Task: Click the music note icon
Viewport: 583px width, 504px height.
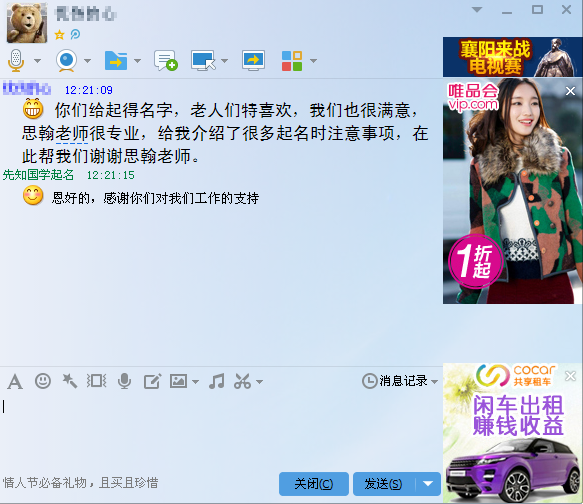Action: click(x=217, y=381)
